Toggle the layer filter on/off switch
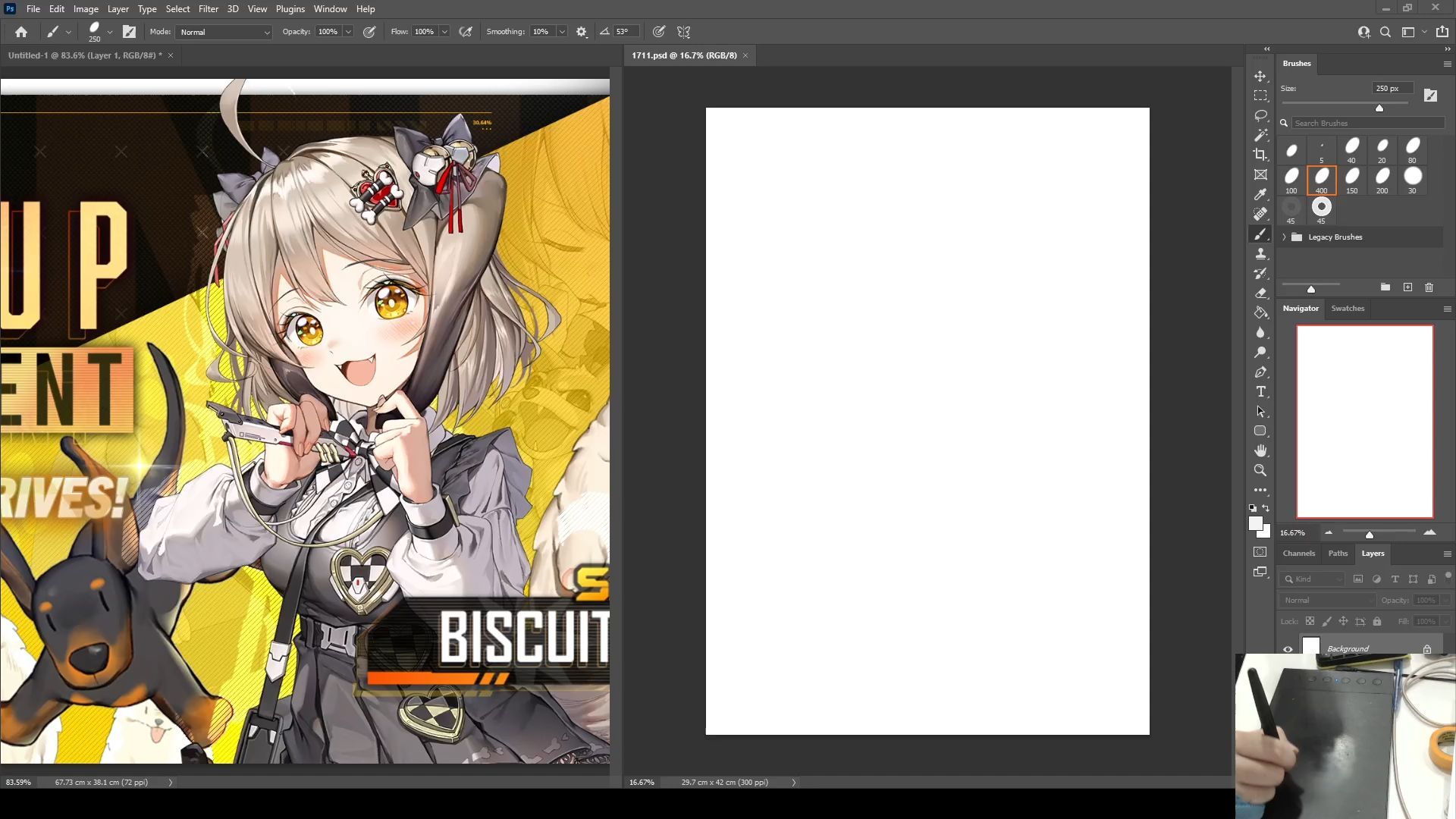 pos(1448,576)
